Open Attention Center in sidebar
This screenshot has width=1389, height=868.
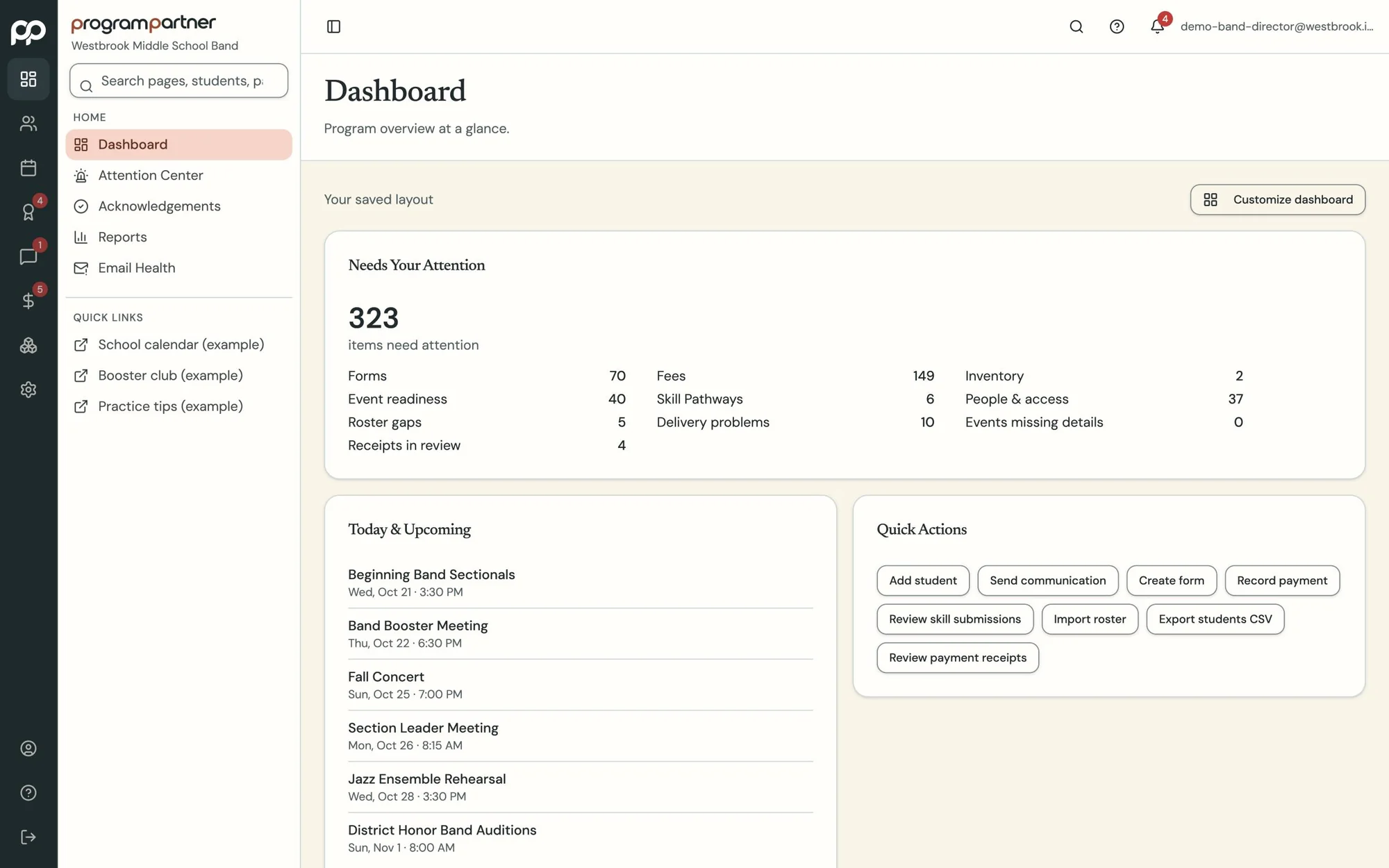click(179, 176)
